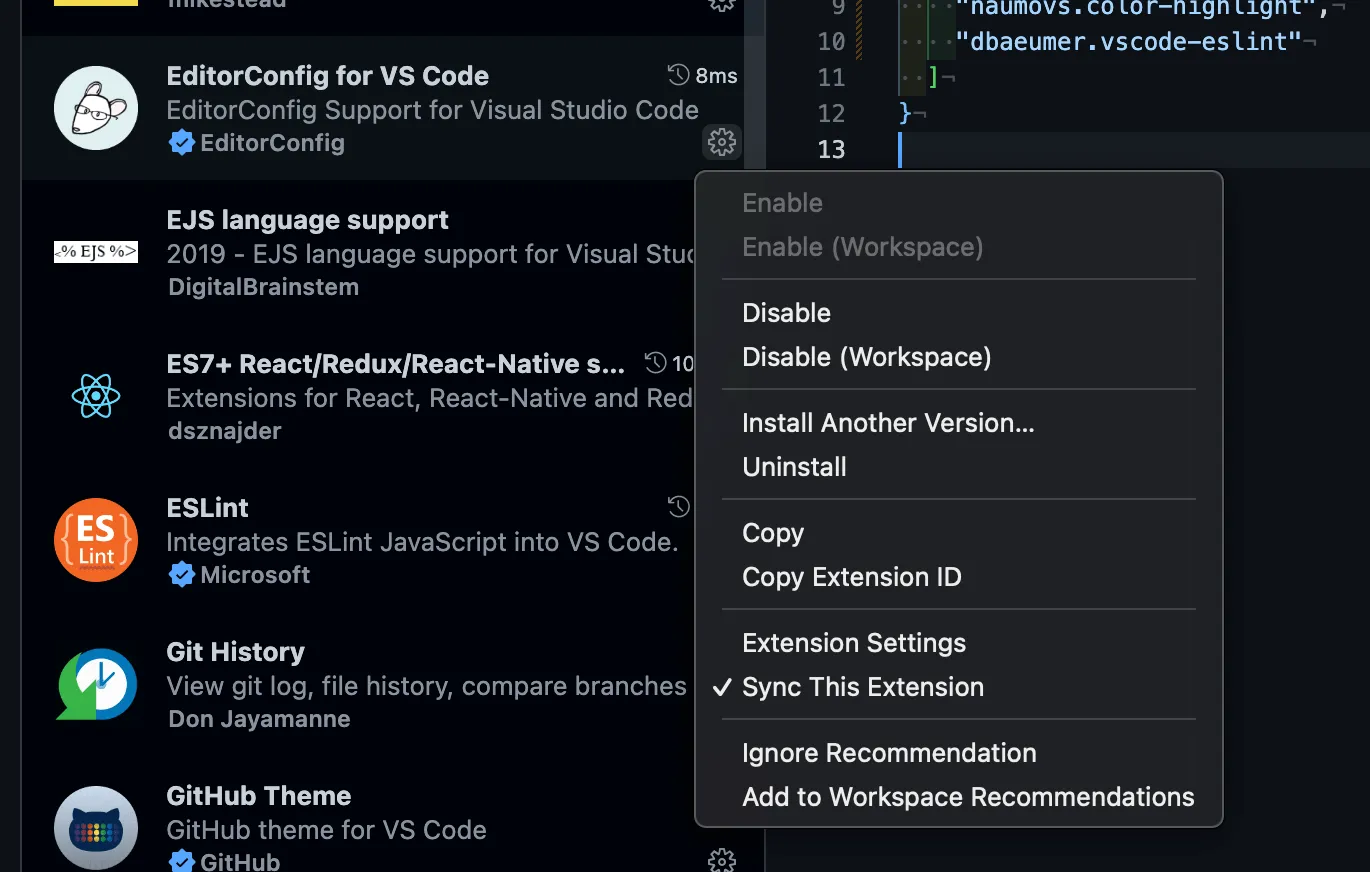Screen dimensions: 1370x872
Task: Click the EditorConfig mouse icon
Action: [x=95, y=107]
